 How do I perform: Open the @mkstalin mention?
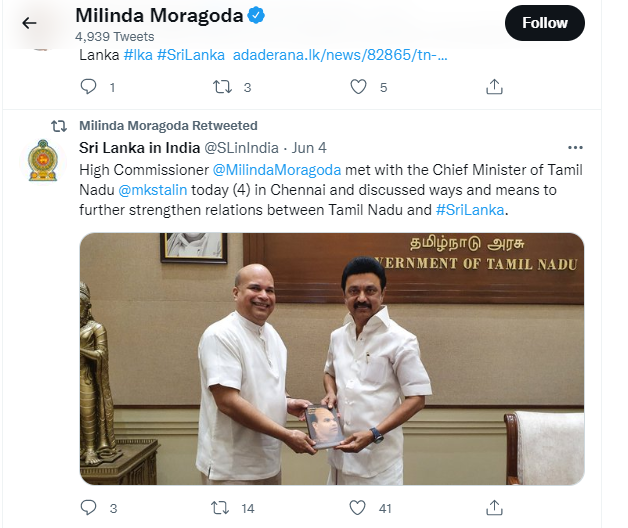[x=153, y=190]
